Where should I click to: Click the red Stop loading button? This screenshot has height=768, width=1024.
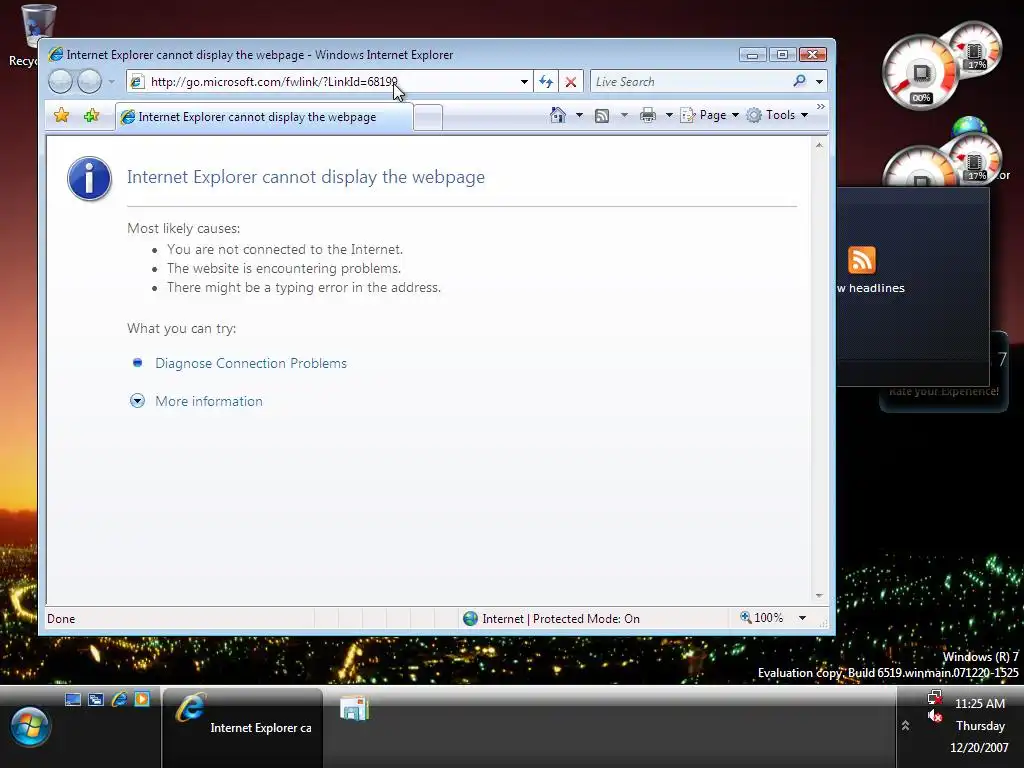(x=571, y=82)
